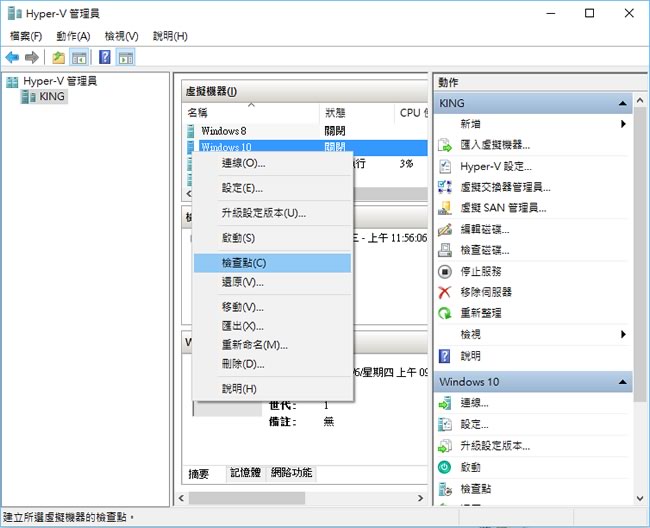
Task: Click the 編輯磁碟 pencil icon
Action: tap(445, 229)
